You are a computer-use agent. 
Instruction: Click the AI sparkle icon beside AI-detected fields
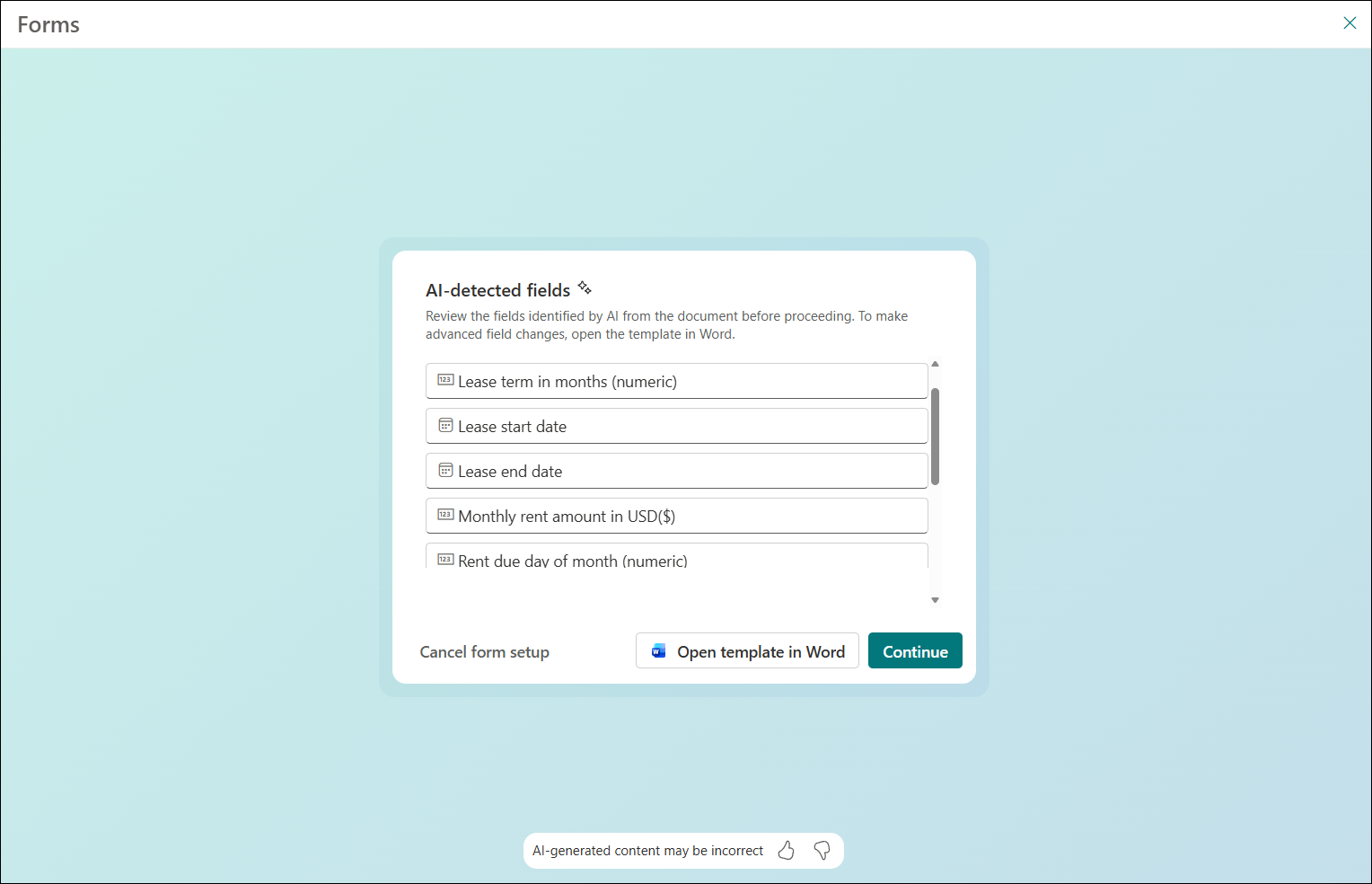click(585, 287)
